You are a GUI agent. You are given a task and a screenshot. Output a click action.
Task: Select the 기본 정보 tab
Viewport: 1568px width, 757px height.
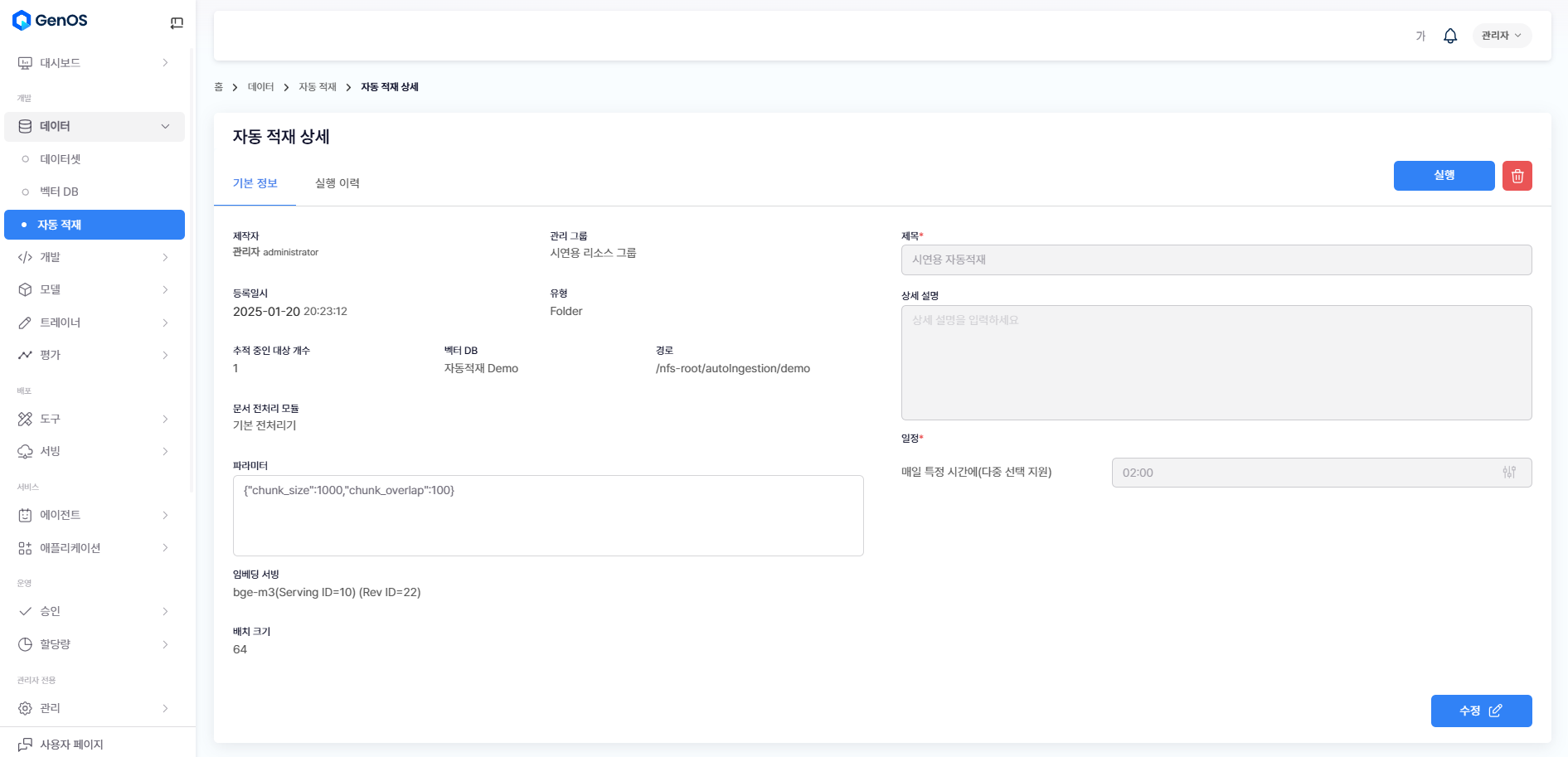(x=255, y=183)
